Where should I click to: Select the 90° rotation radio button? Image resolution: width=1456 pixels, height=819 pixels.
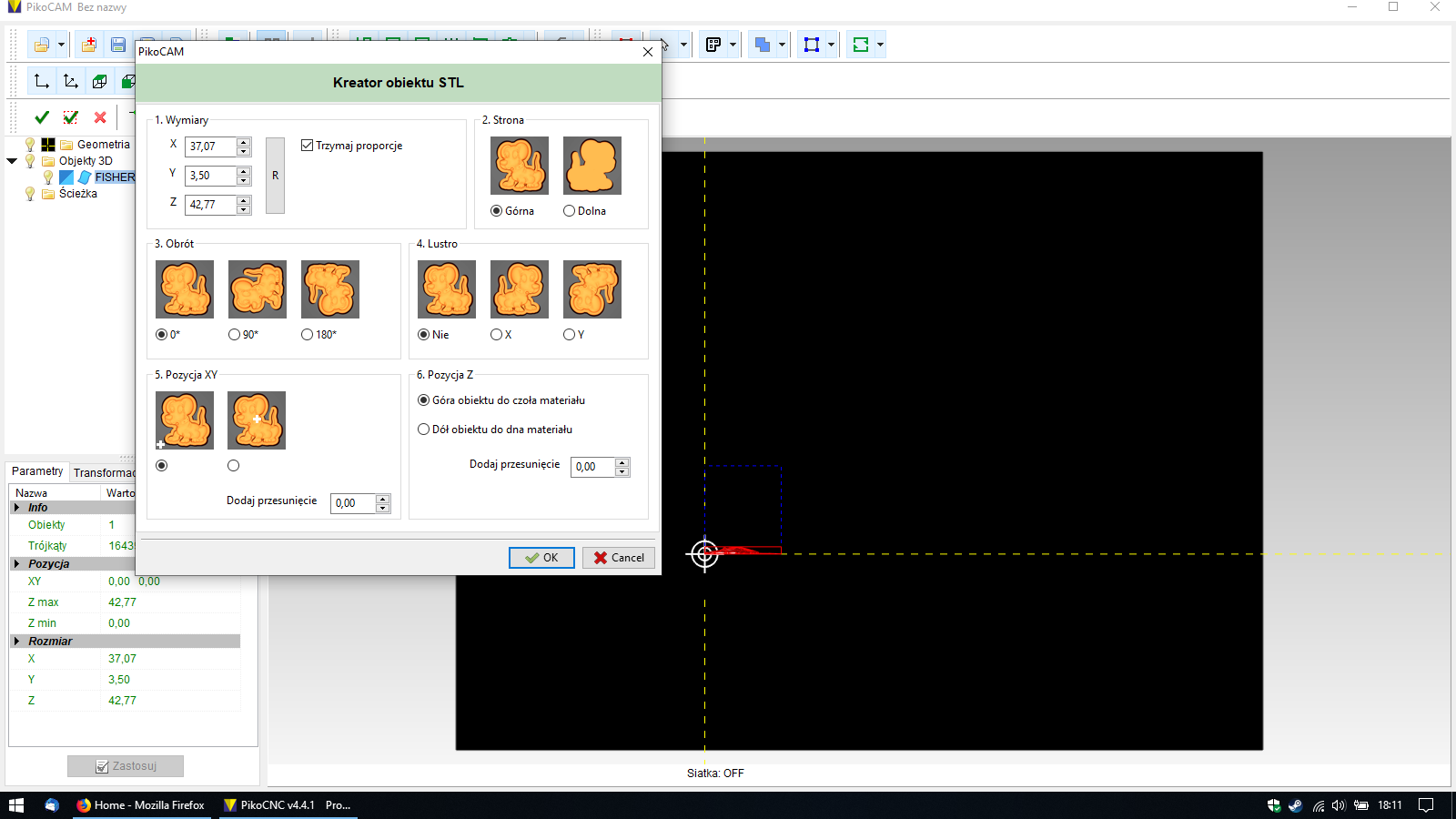click(235, 335)
